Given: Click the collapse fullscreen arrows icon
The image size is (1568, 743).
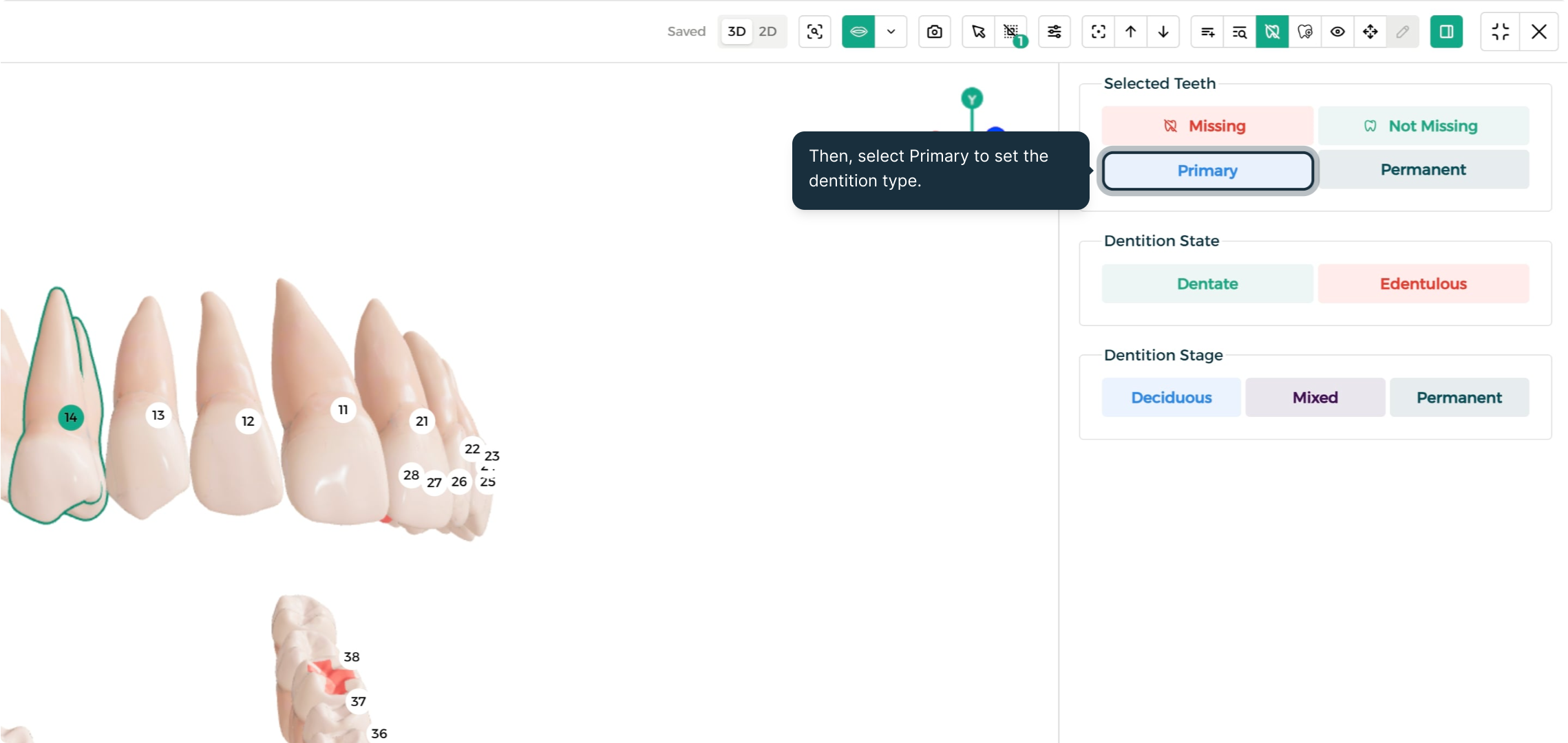Looking at the screenshot, I should (x=1501, y=32).
